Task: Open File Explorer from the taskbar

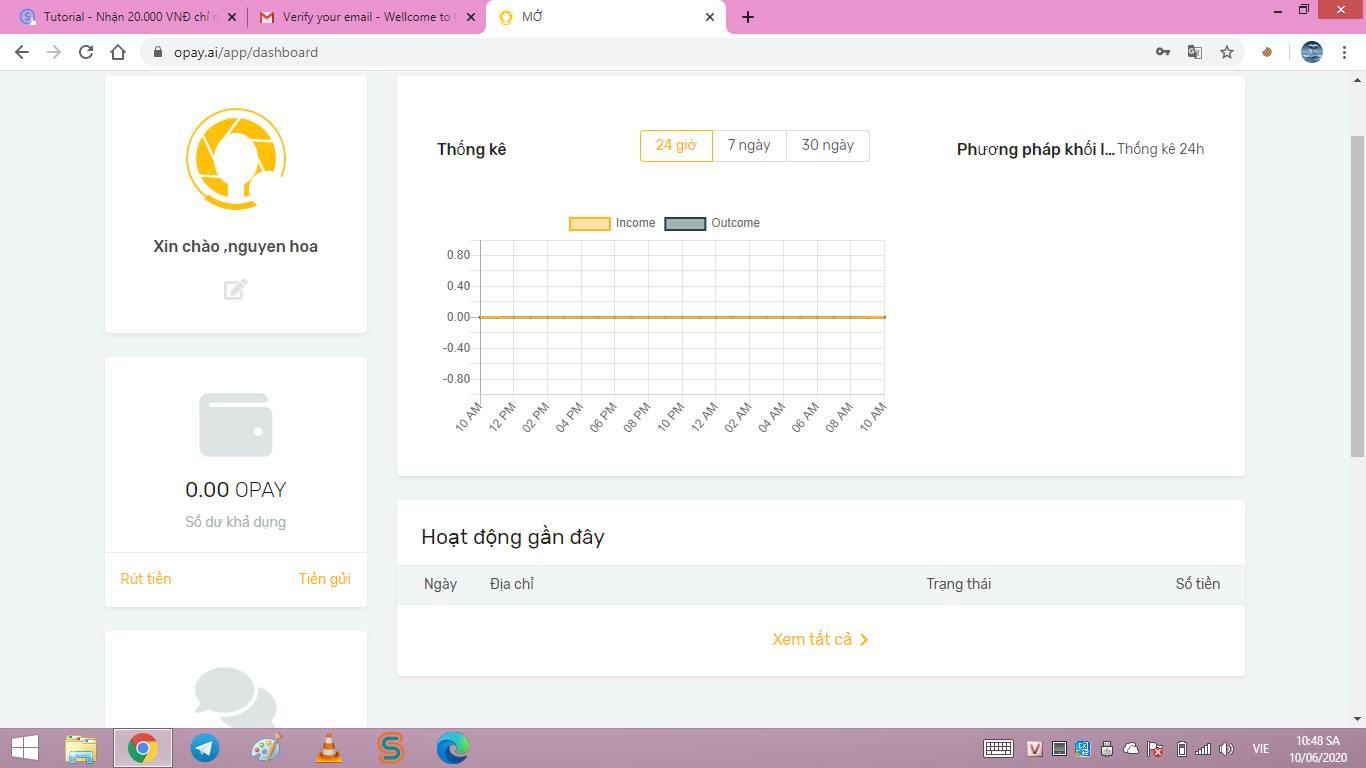Action: [81, 748]
